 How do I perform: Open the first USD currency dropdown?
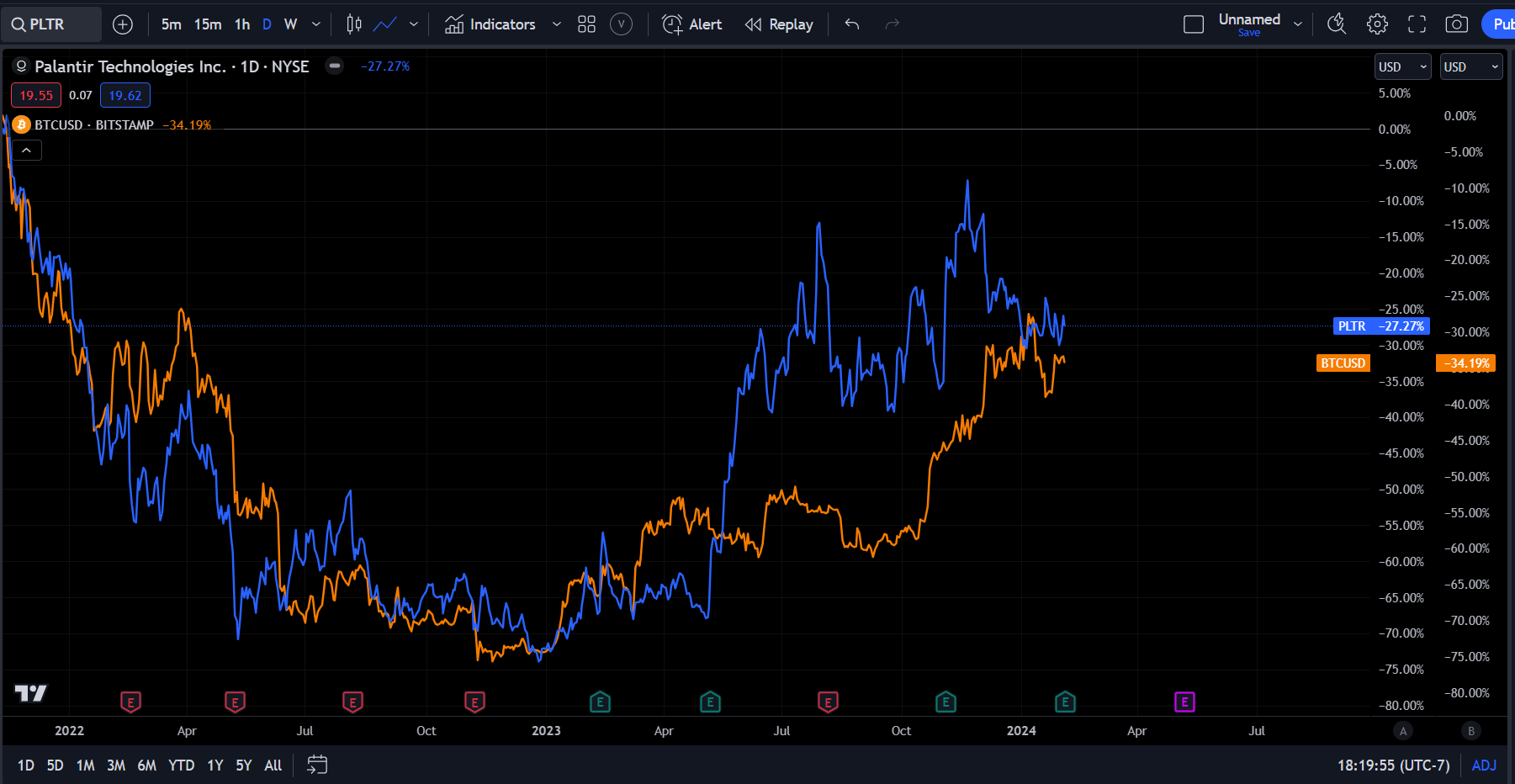point(1402,66)
